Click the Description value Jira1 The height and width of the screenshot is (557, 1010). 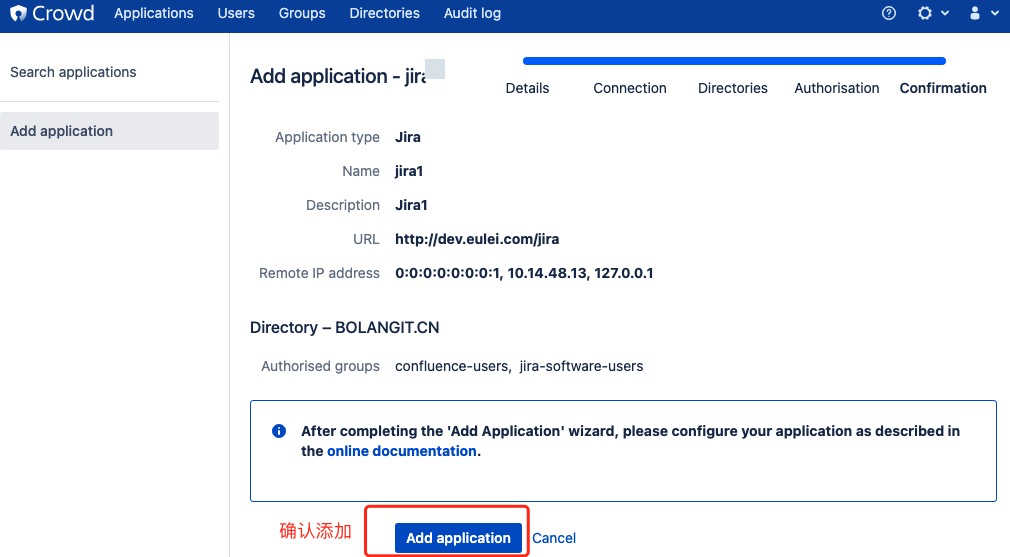[411, 205]
